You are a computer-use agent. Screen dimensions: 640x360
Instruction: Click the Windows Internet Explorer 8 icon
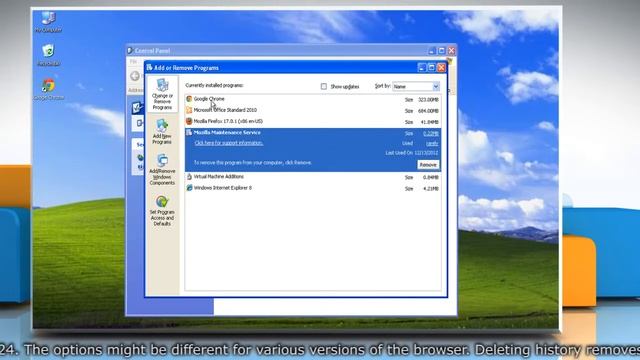(189, 188)
